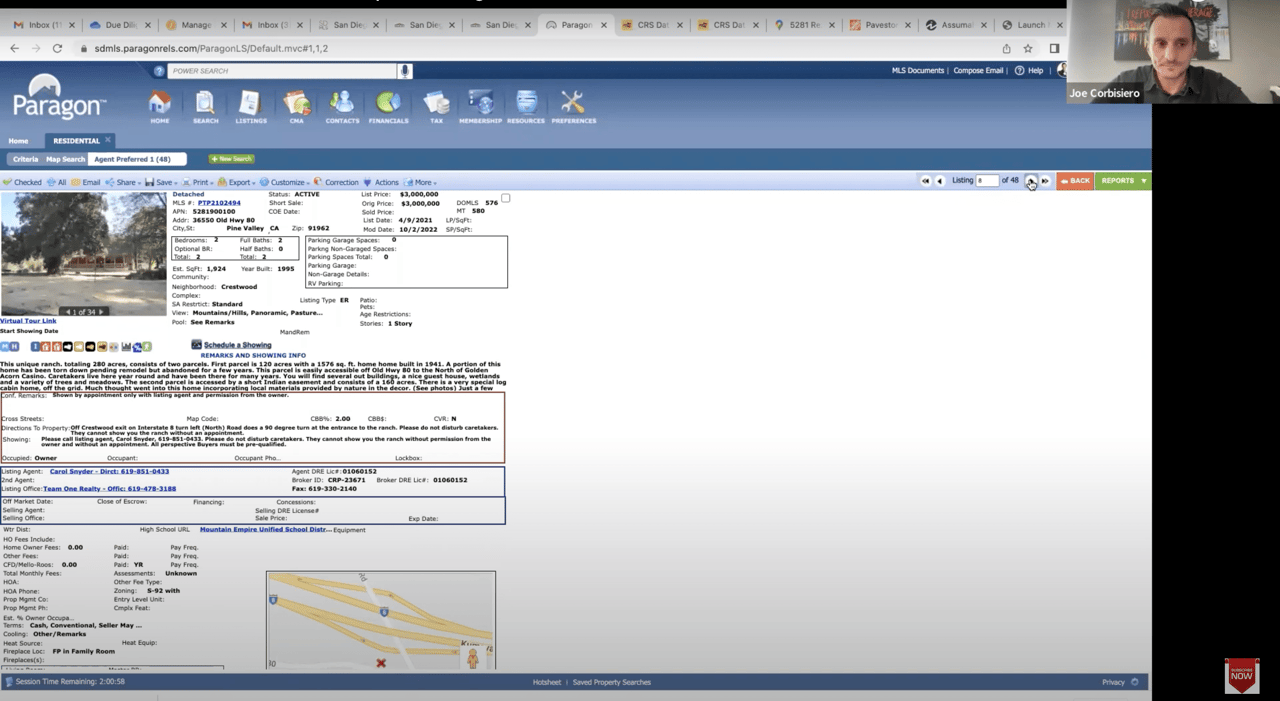Image resolution: width=1280 pixels, height=701 pixels.
Task: Open the Virtual Tour Link
Action: 28,321
